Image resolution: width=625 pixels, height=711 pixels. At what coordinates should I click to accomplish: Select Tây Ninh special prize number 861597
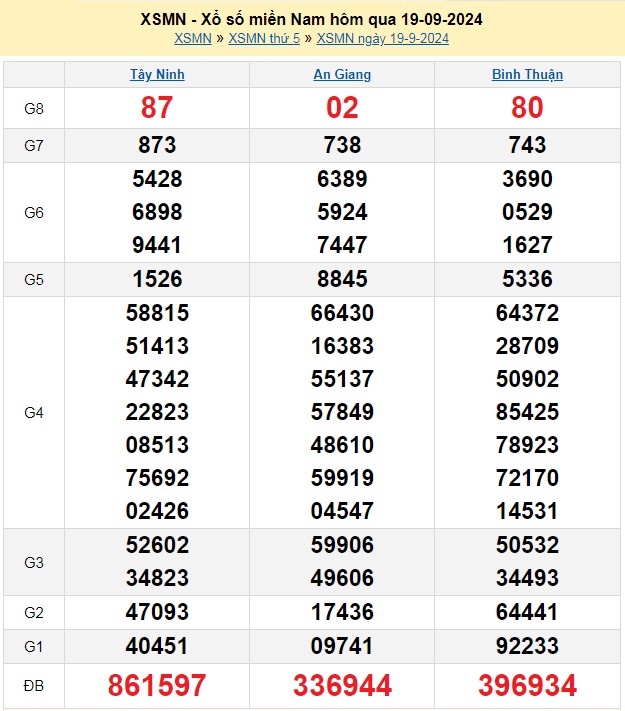(x=157, y=685)
